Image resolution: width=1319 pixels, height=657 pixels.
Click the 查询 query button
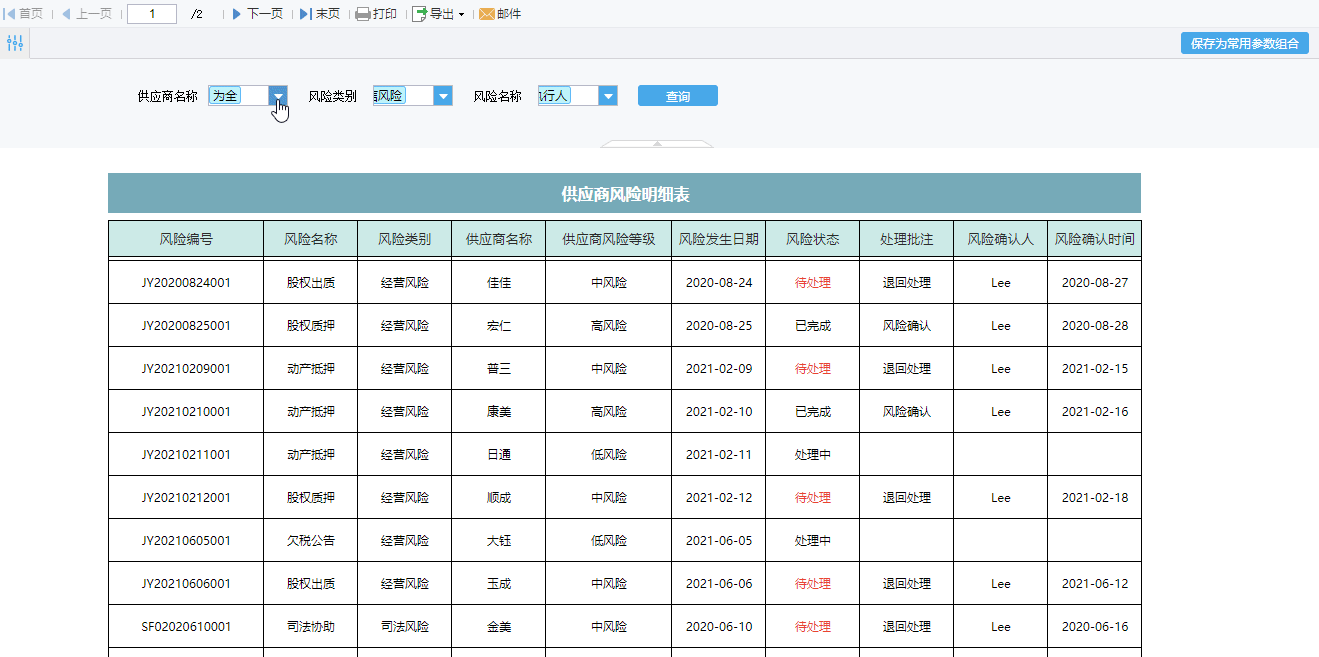point(677,96)
